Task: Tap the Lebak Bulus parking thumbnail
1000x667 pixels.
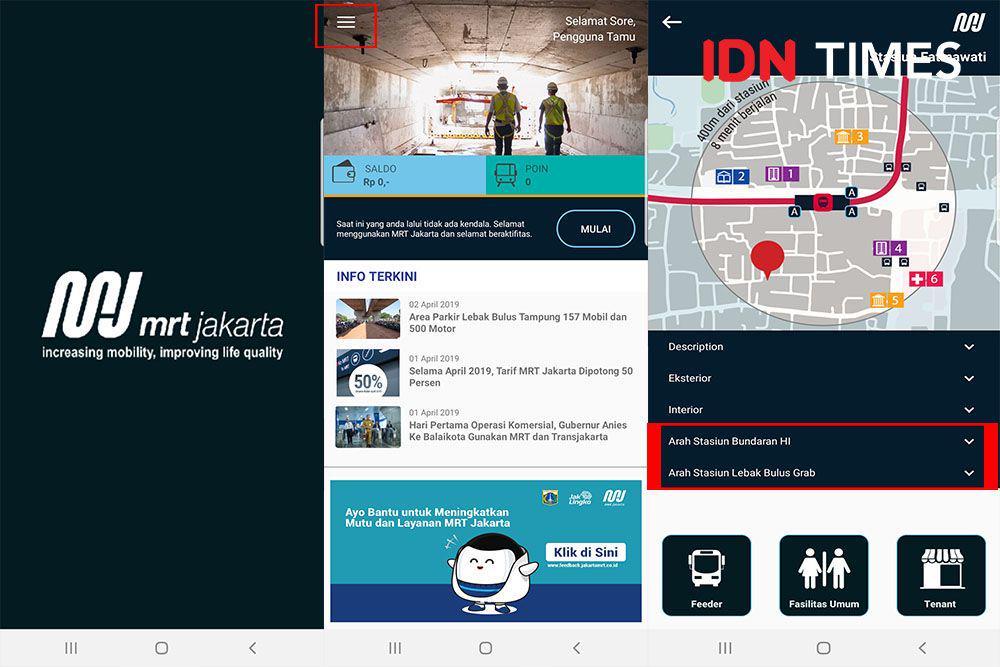Action: [368, 318]
